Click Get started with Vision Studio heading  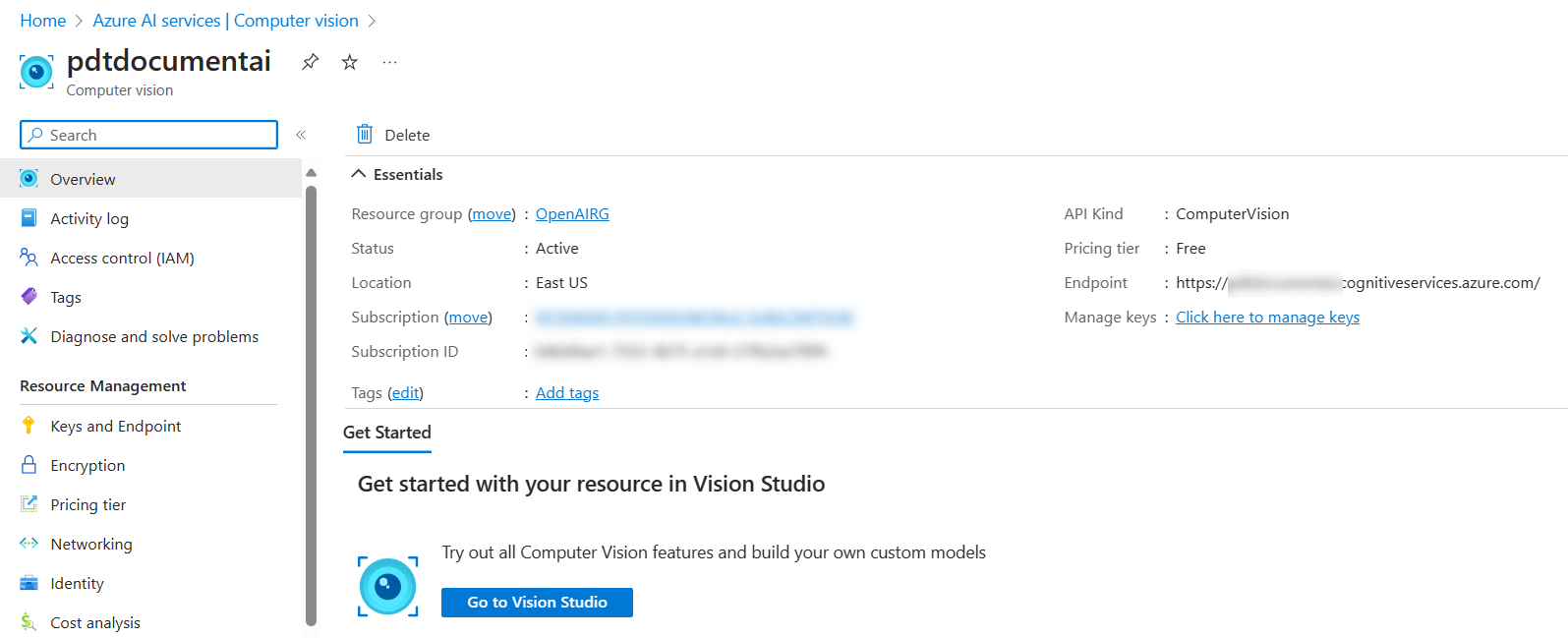[591, 484]
